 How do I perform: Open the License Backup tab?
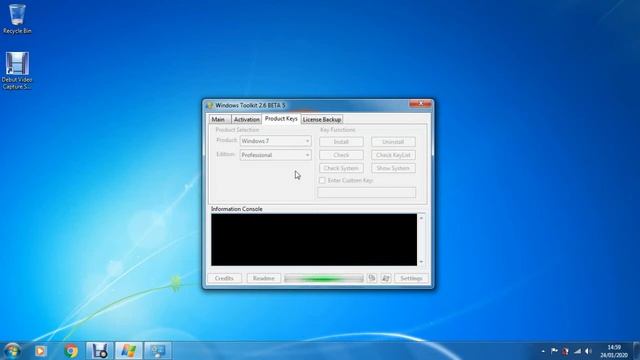pos(322,119)
